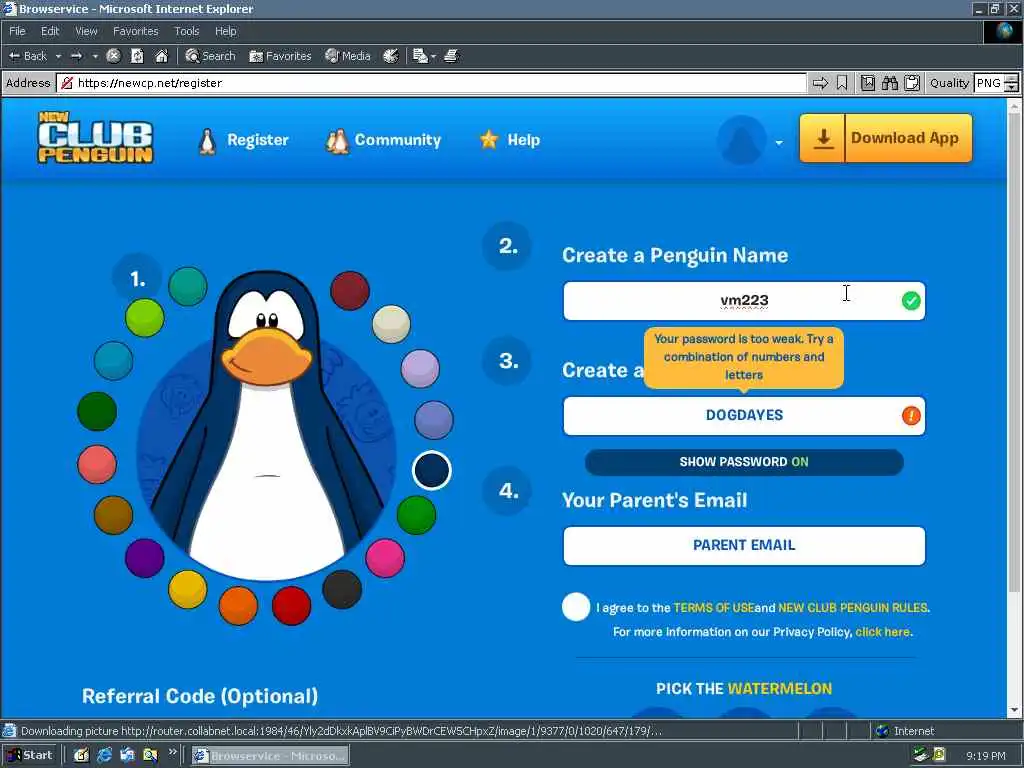Viewport: 1024px width, 768px height.
Task: Click the Stop loading icon
Action: [114, 56]
